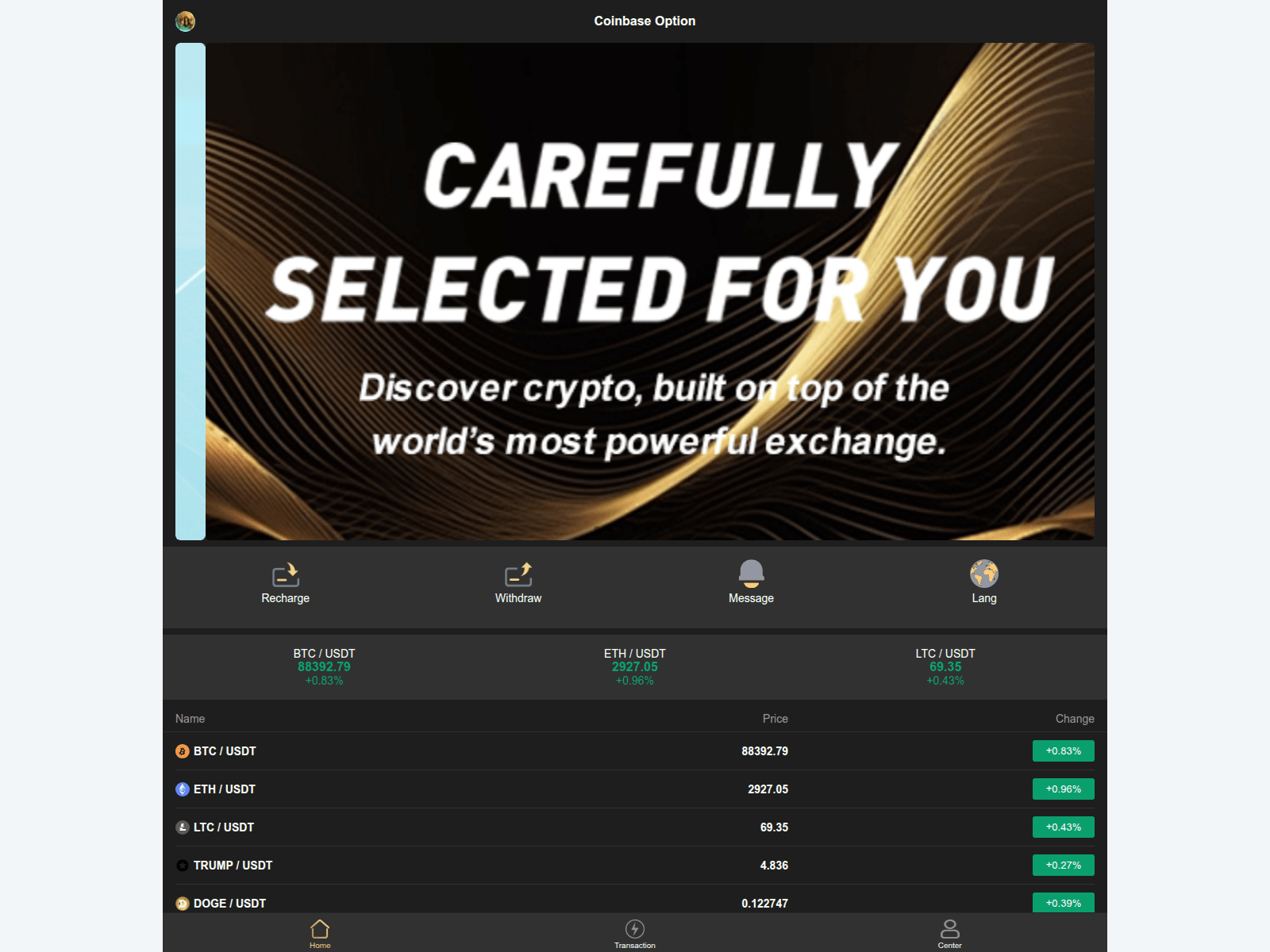Click price 4.836 in the TRUMP row
Screen dimensions: 1270x952
pos(774,866)
